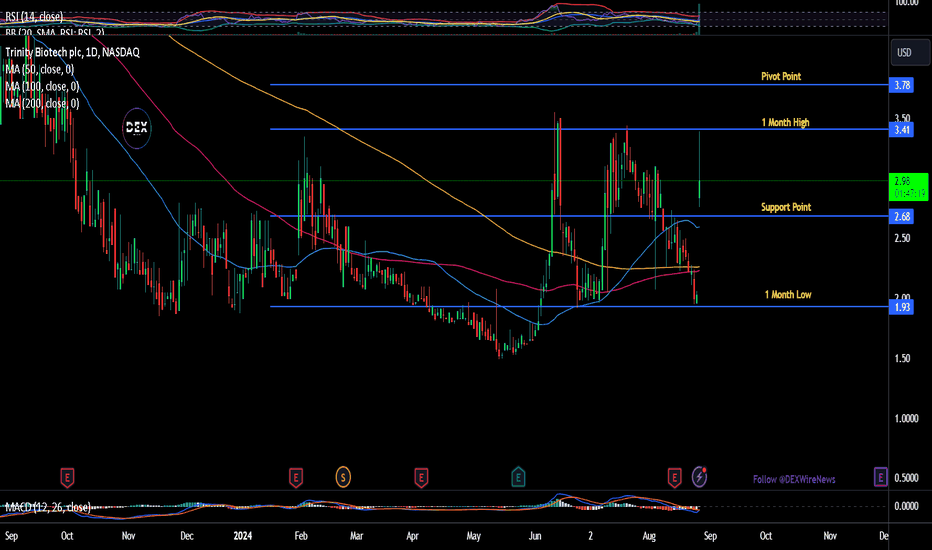The width and height of the screenshot is (932, 550).
Task: Click the 1.93 price tag
Action: click(902, 307)
